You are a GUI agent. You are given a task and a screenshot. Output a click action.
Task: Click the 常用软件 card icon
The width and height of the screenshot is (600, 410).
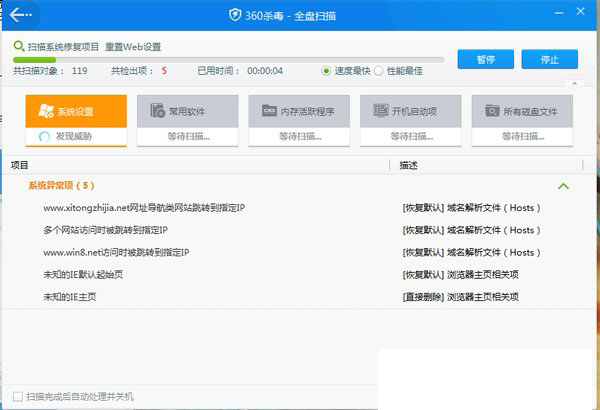tap(157, 110)
